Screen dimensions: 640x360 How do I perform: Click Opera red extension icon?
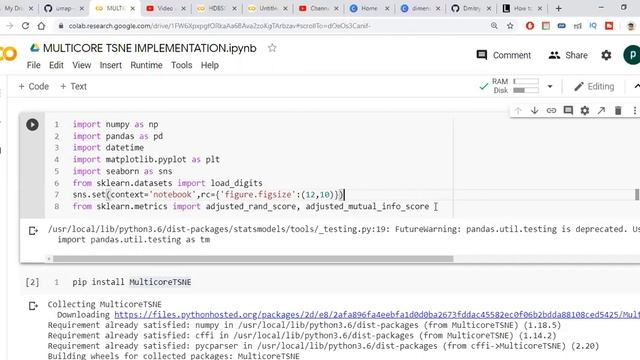point(530,26)
